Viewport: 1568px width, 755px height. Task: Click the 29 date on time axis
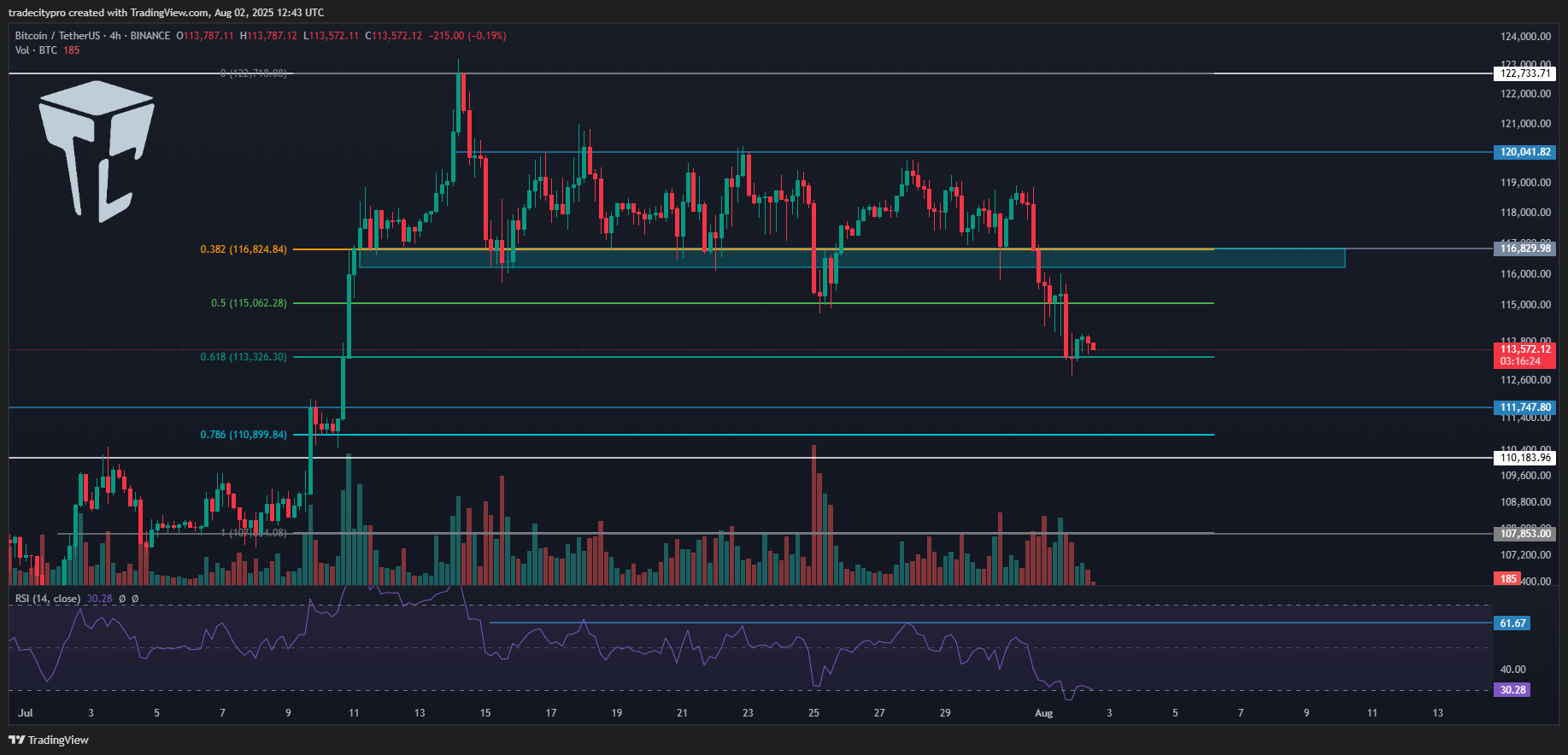pyautogui.click(x=945, y=713)
